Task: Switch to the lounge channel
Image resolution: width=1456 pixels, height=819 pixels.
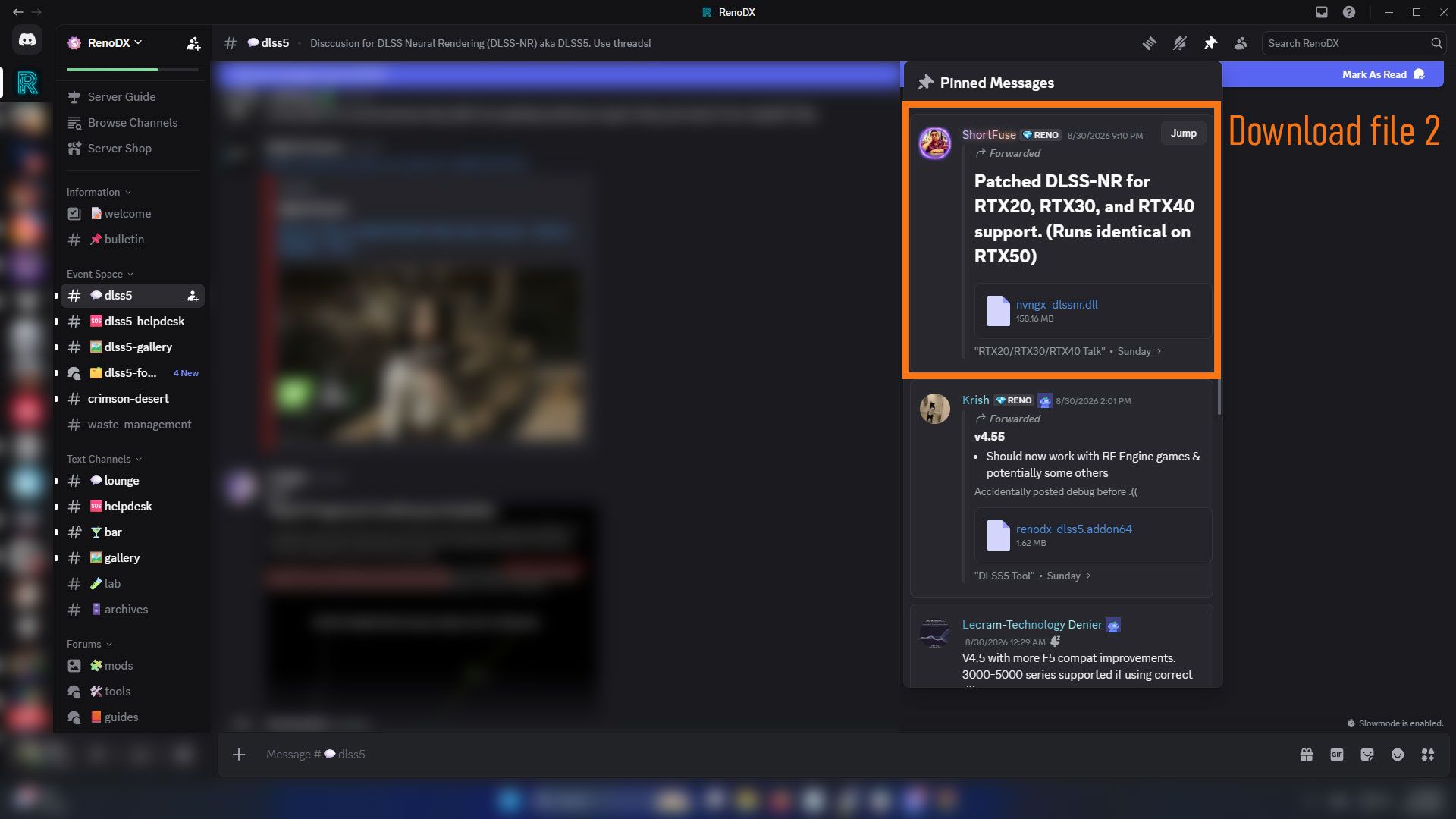Action: pyautogui.click(x=133, y=481)
